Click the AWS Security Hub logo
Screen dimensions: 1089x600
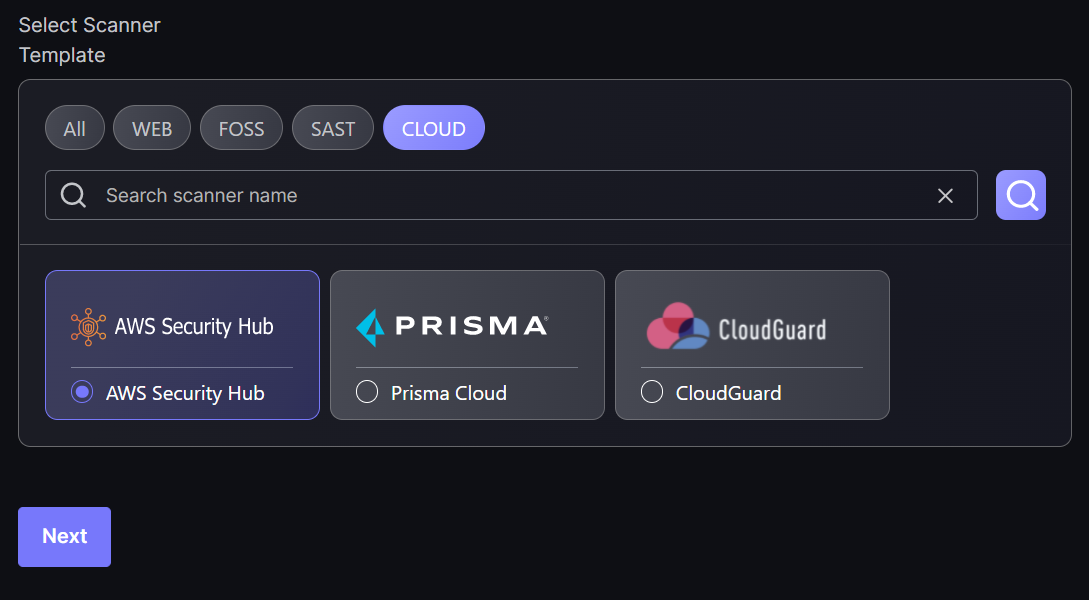172,326
